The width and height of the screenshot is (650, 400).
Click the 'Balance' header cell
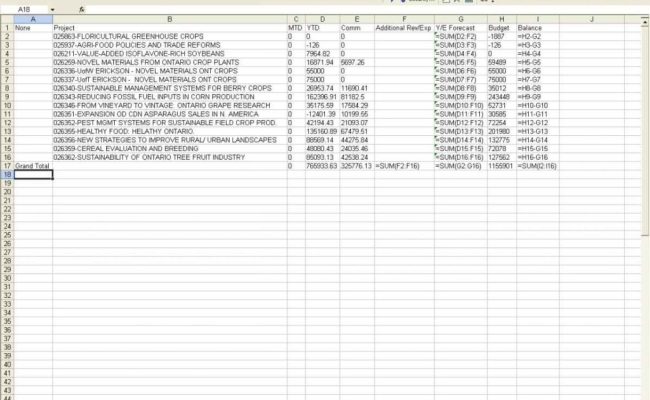click(538, 28)
